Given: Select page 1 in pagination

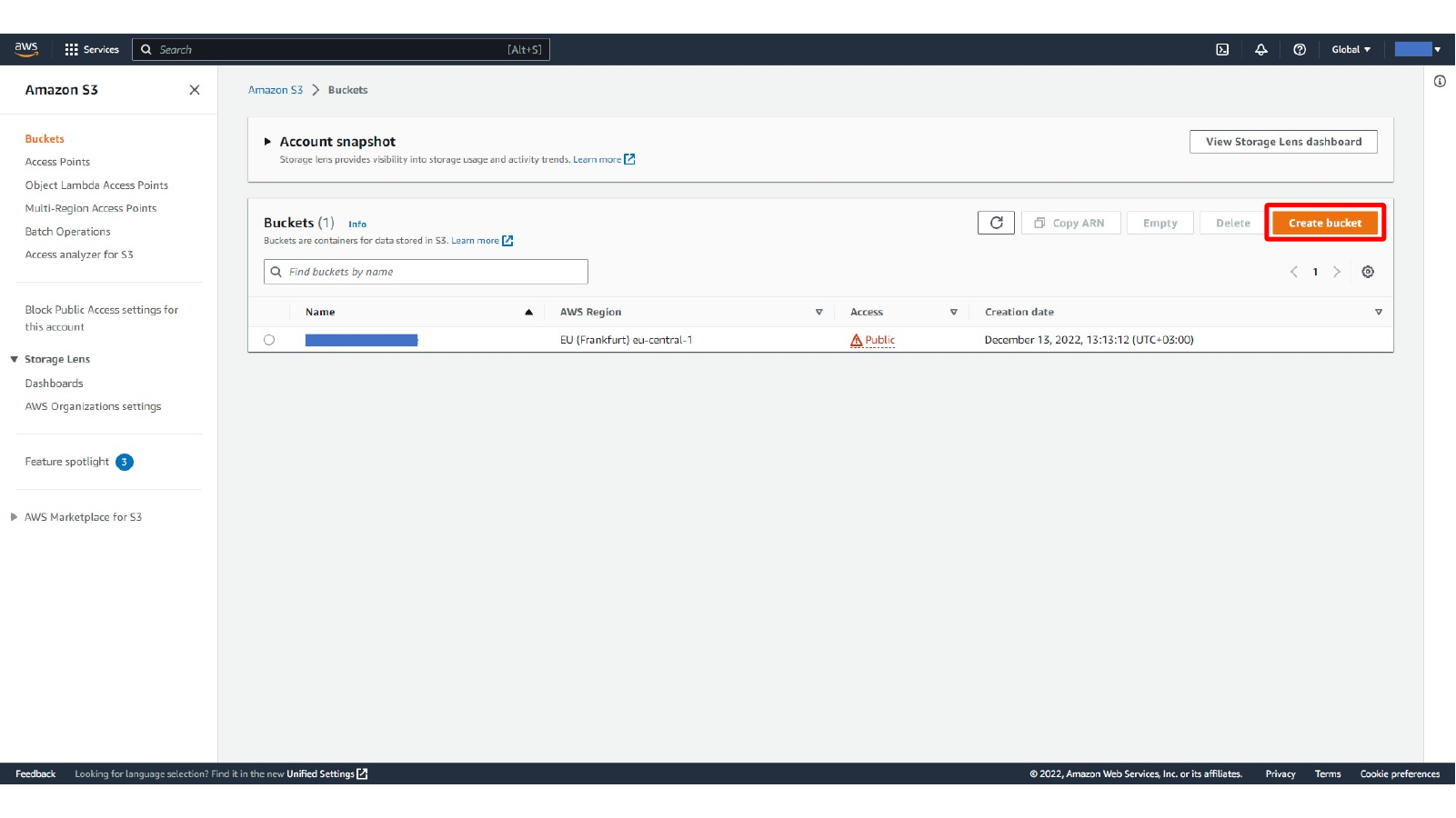Looking at the screenshot, I should pos(1315,272).
